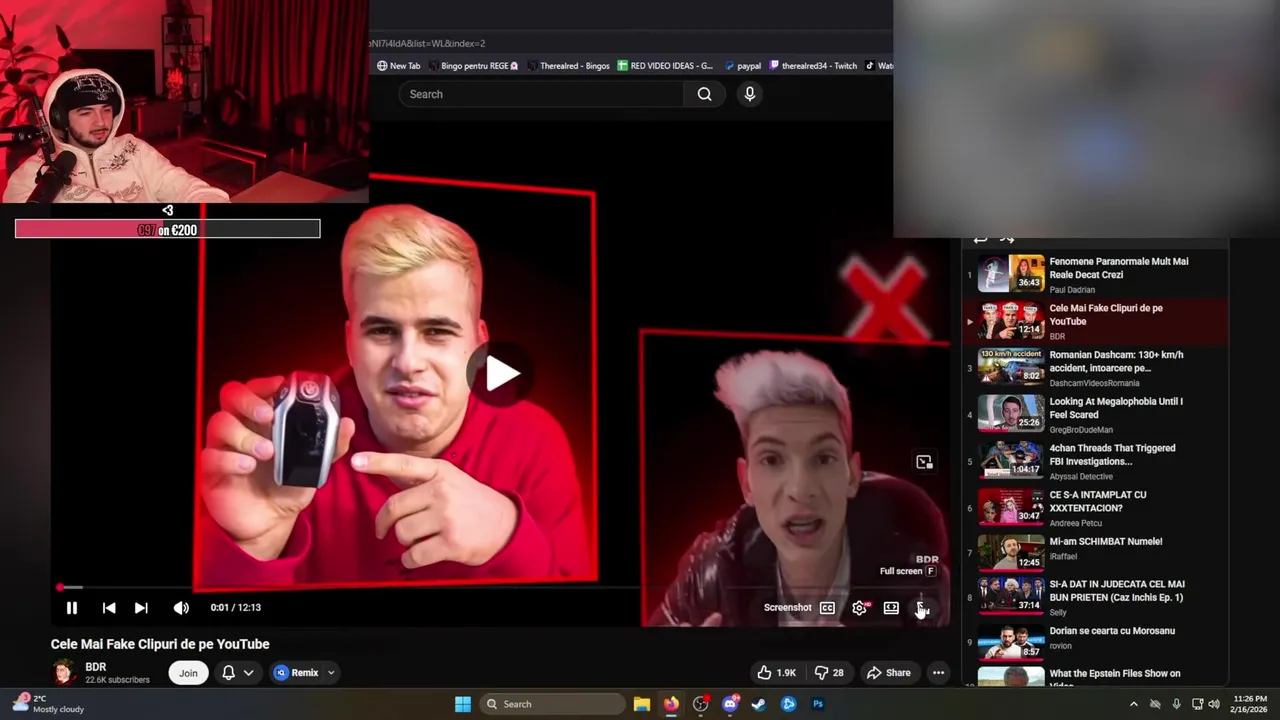This screenshot has height=720, width=1280.
Task: Join the BDR channel
Action: pos(188,673)
